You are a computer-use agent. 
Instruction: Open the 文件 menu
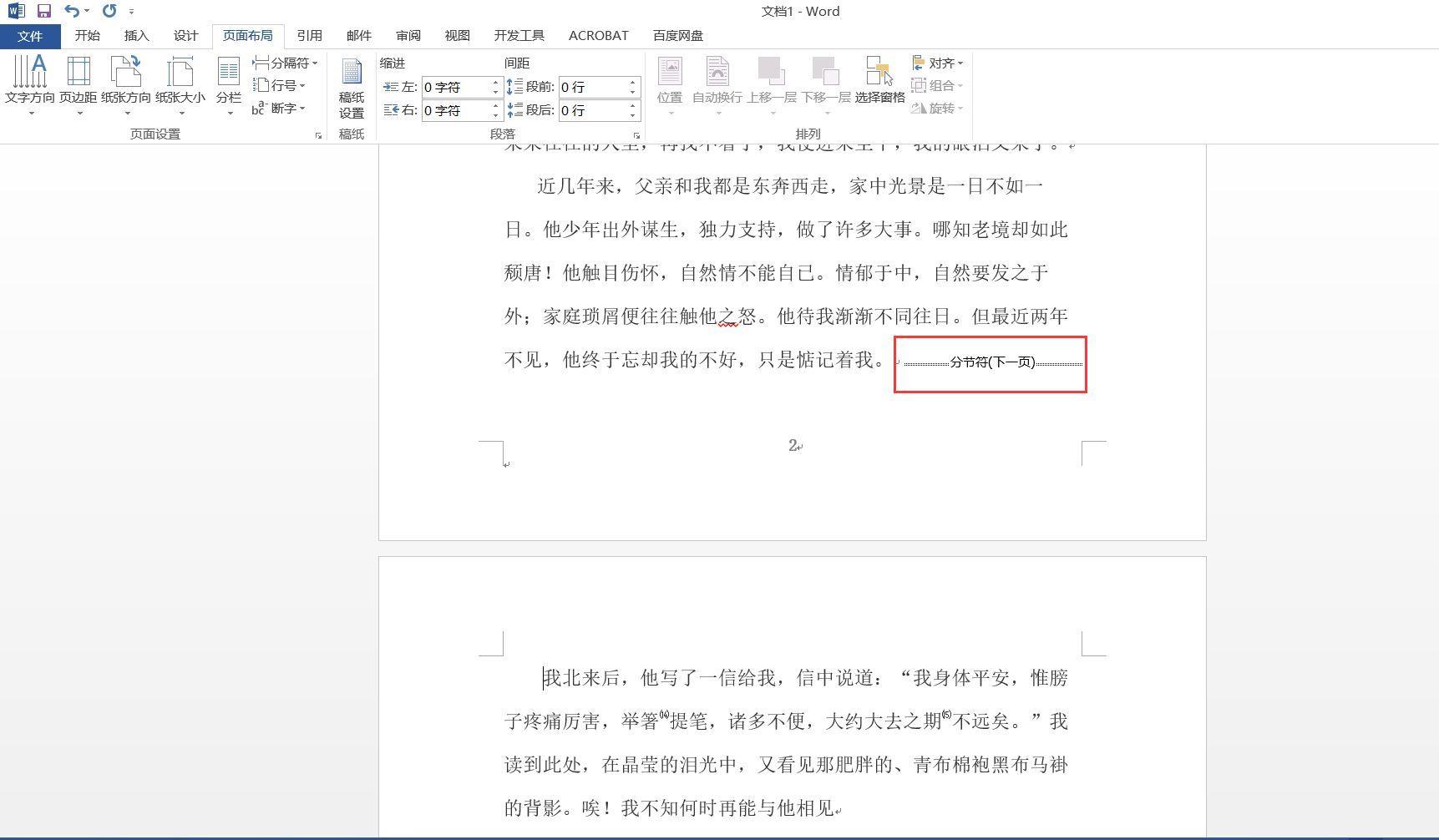(30, 36)
